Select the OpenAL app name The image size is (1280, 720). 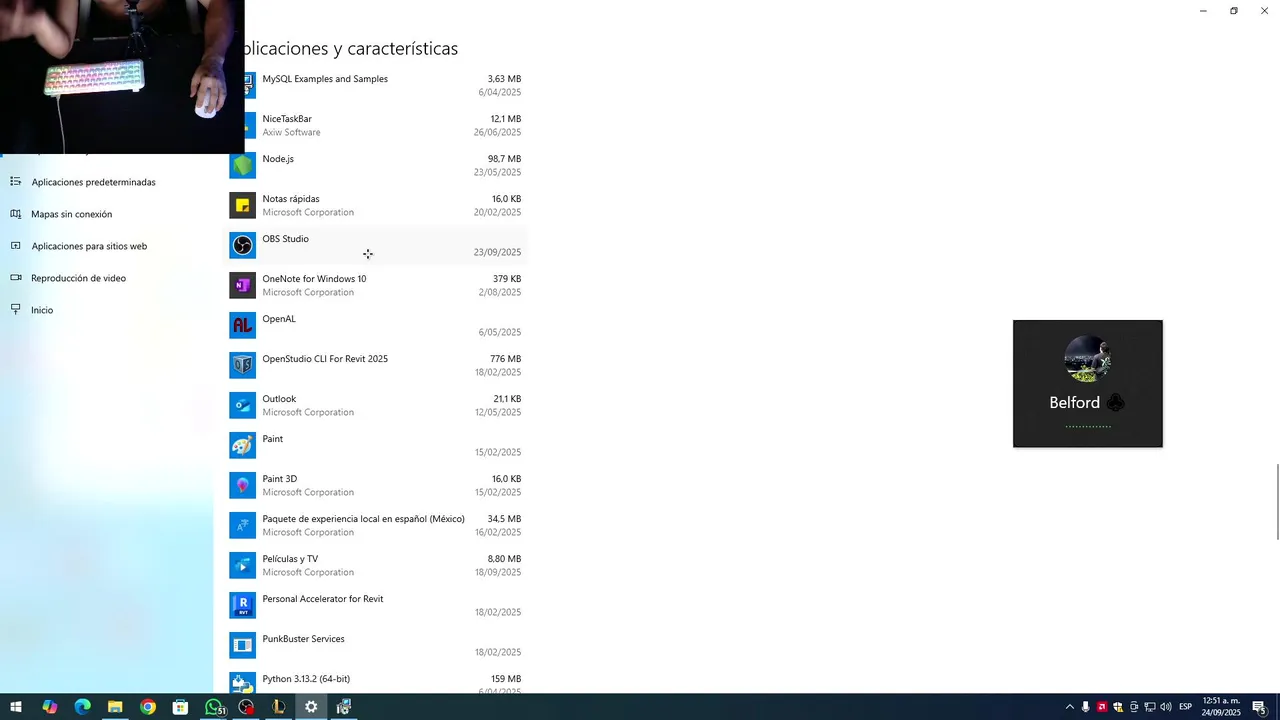point(279,319)
